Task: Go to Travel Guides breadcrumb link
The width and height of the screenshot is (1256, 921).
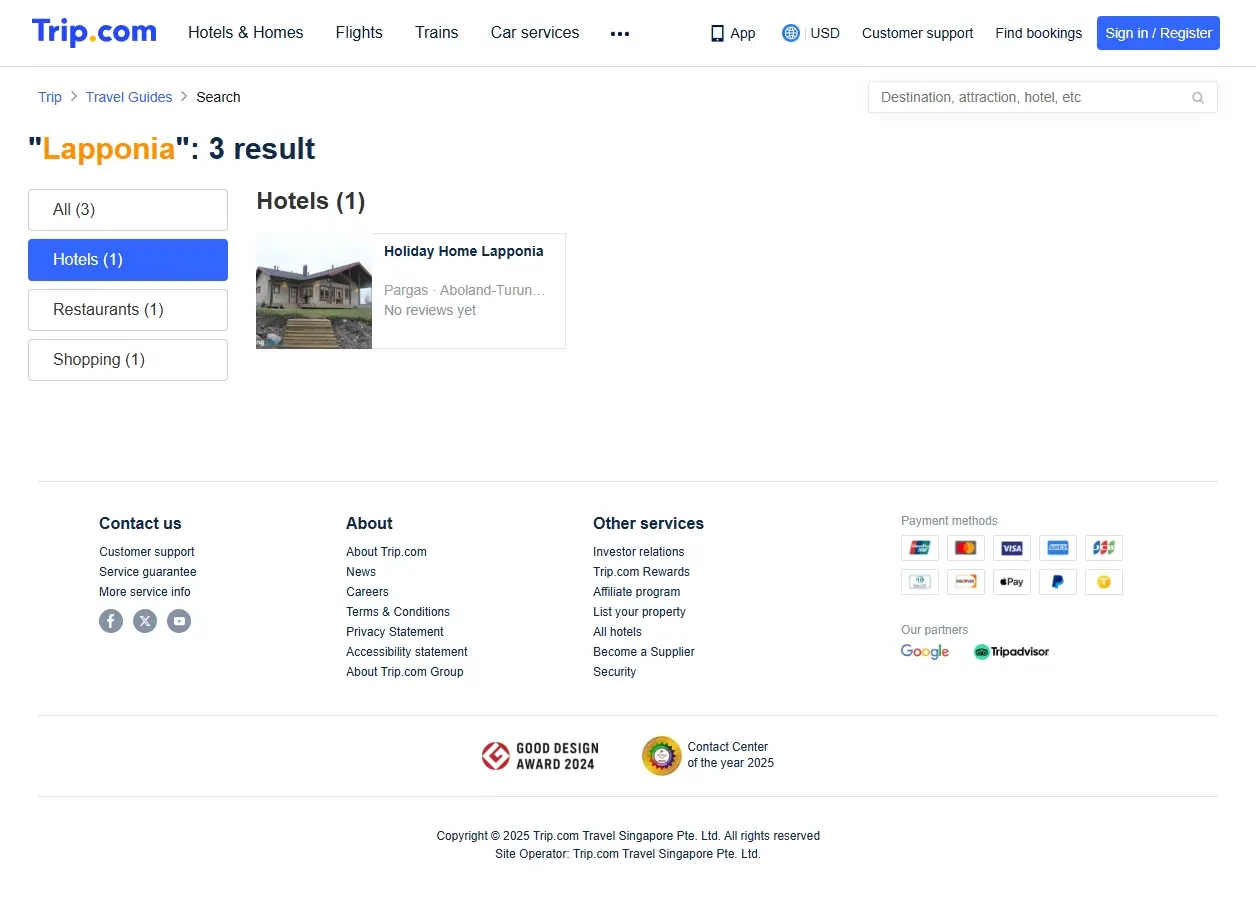Action: [129, 97]
